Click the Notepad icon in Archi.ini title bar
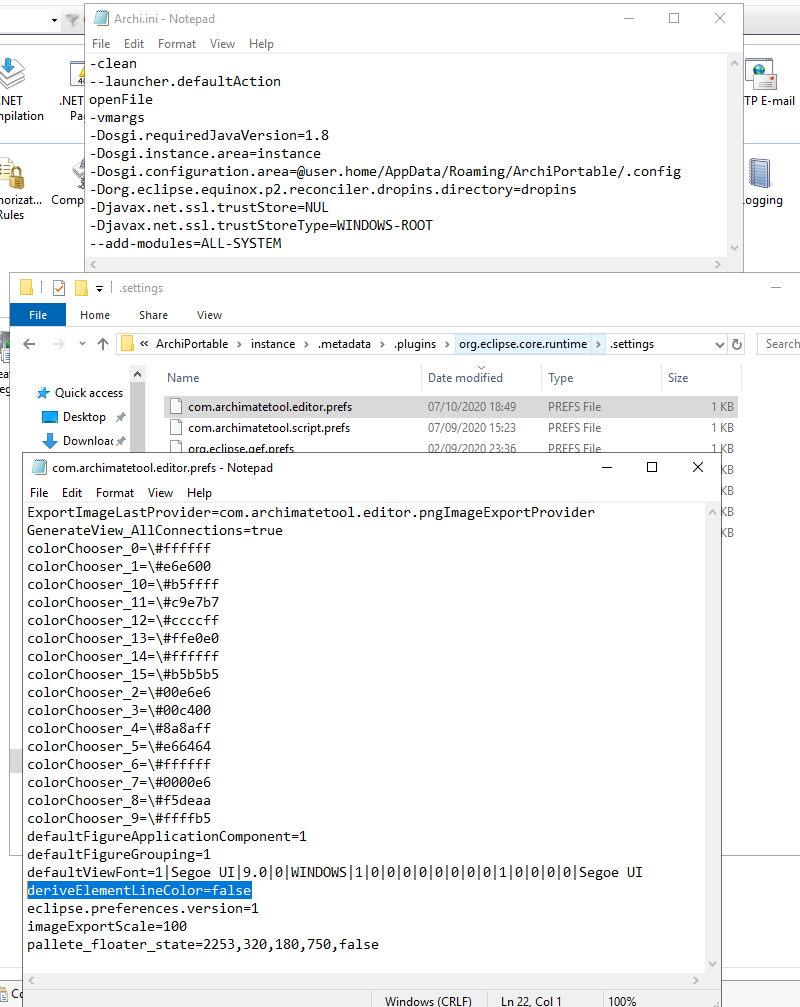The image size is (800, 1007). click(x=100, y=17)
